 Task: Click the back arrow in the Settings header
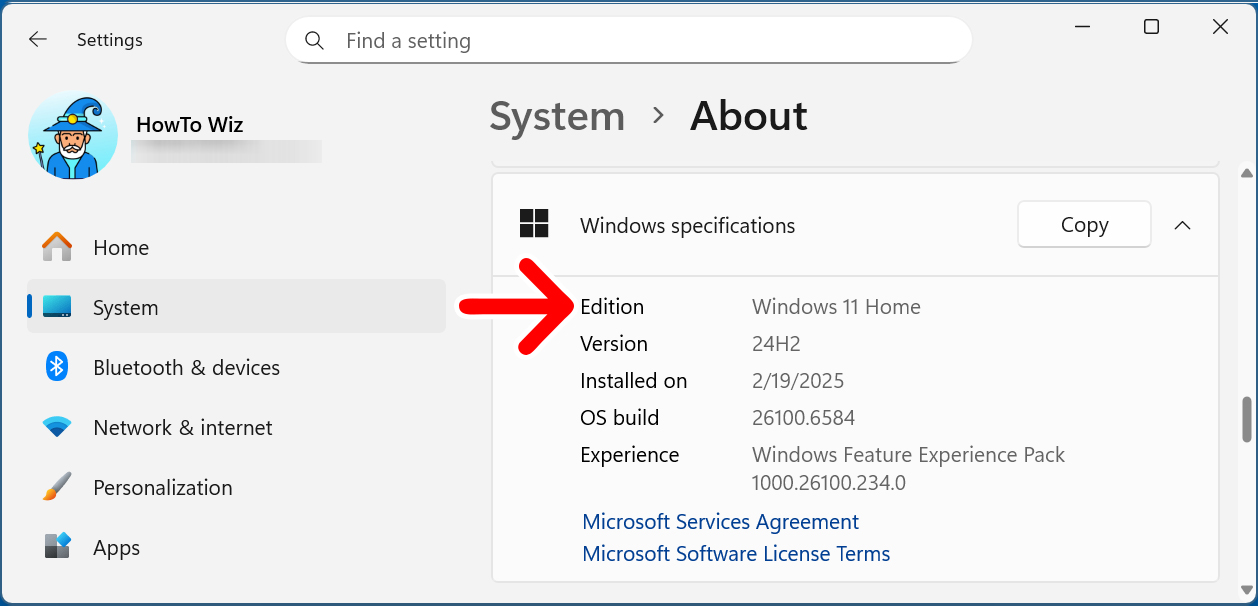point(38,40)
